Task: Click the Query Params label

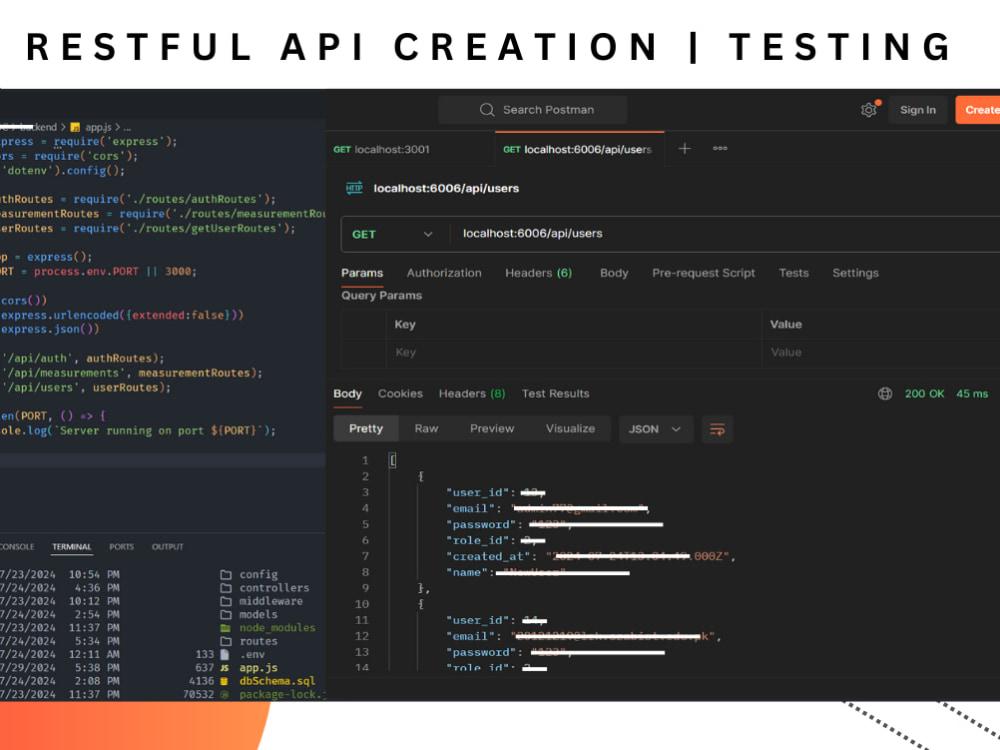Action: pos(381,295)
